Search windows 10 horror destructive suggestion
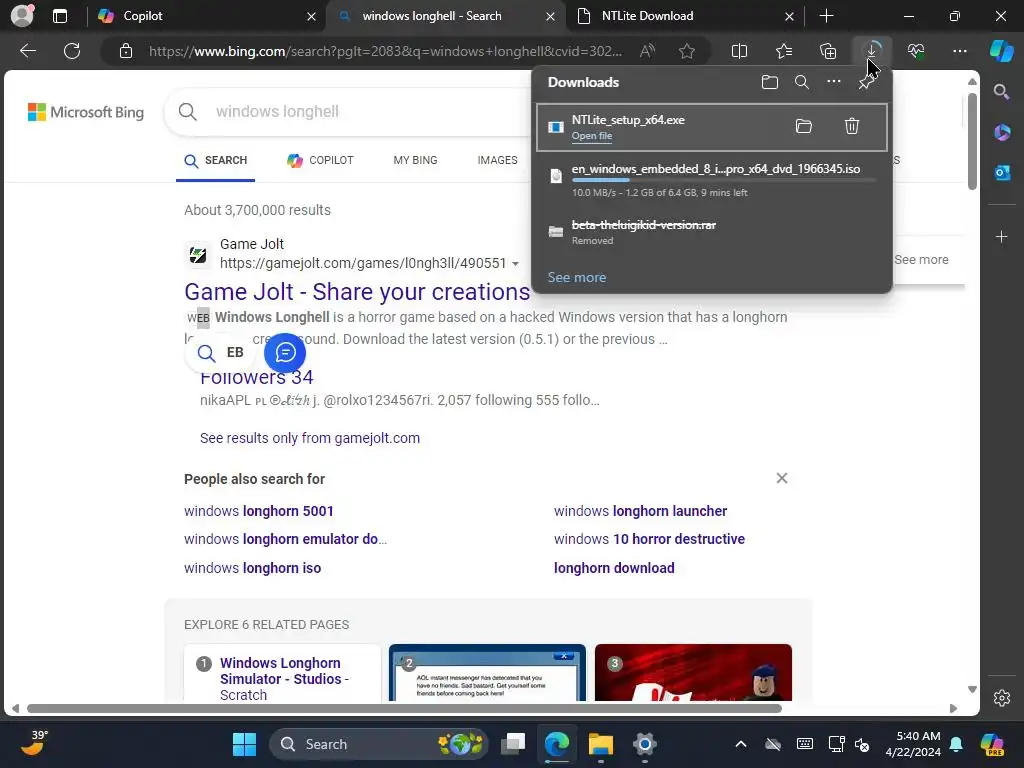 click(649, 539)
